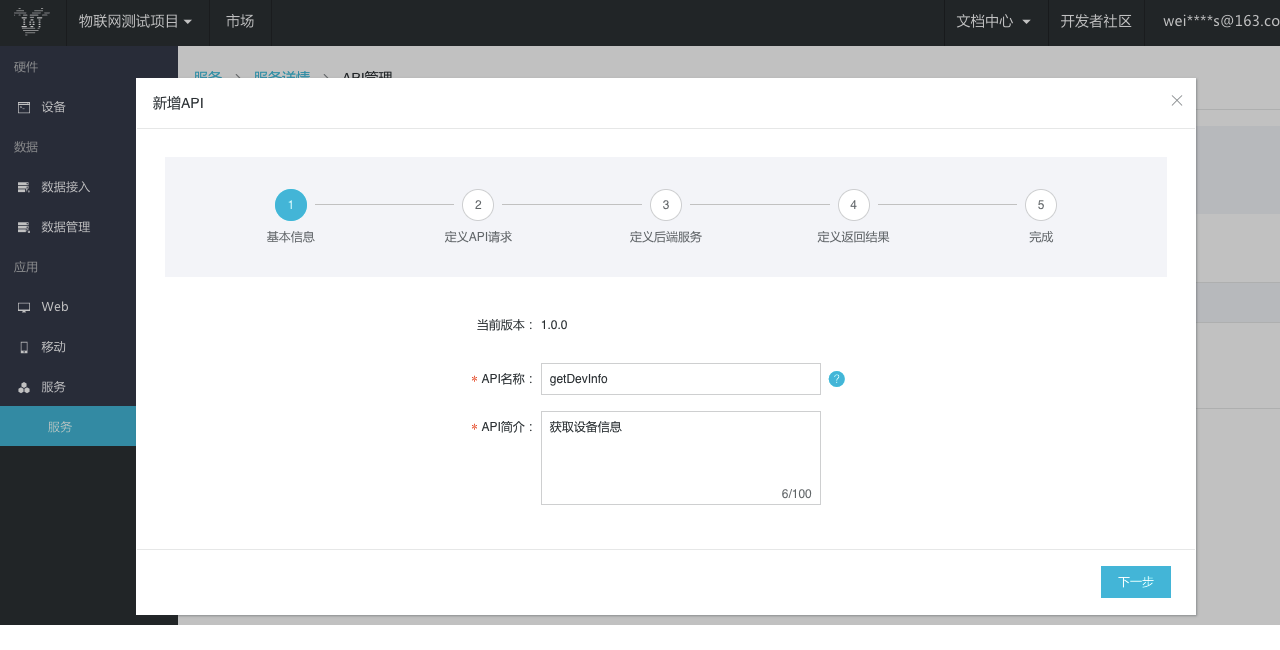
Task: Click the 完成 step label
Action: tap(1041, 237)
